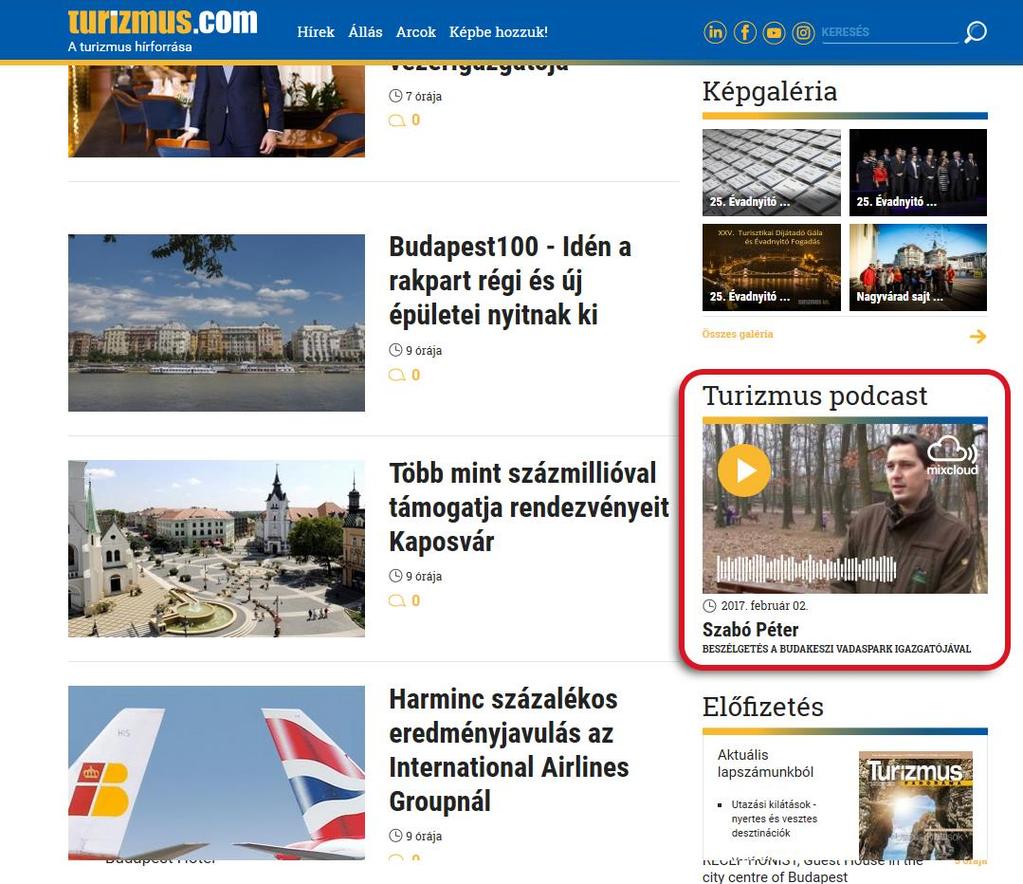Click the arrow next to Összes galéria
The height and width of the screenshot is (884, 1023).
click(x=977, y=337)
